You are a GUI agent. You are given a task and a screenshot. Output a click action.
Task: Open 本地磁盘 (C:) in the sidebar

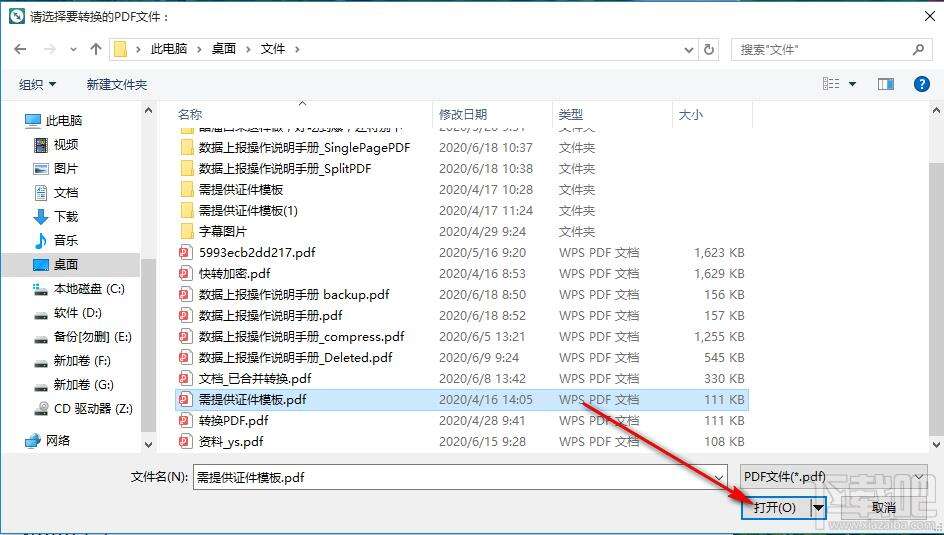pyautogui.click(x=78, y=289)
